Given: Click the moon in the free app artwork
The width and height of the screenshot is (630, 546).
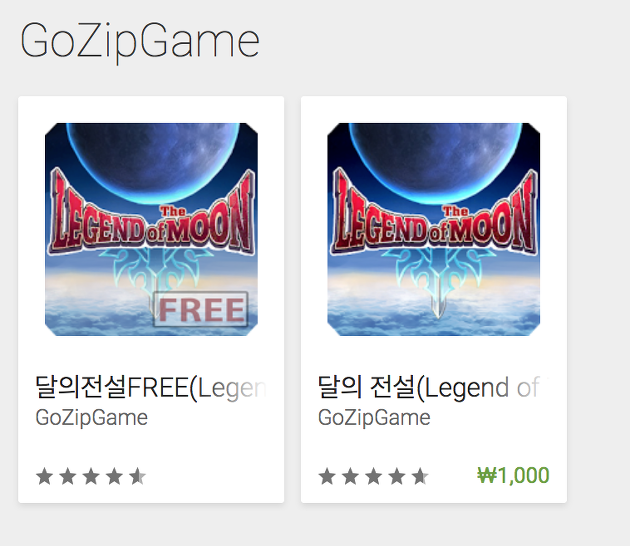Looking at the screenshot, I should 154,159.
